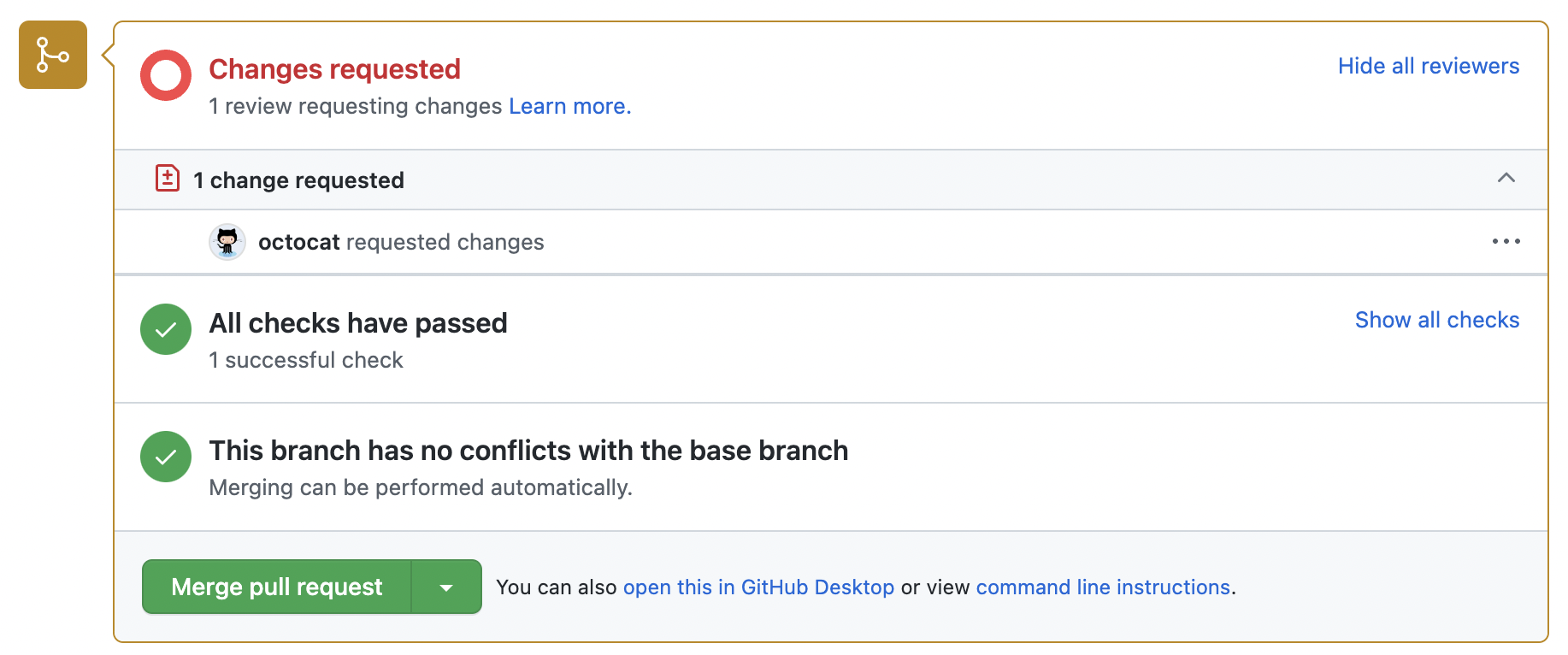Image resolution: width=1568 pixels, height=655 pixels.
Task: Click open this in GitHub Desktop link
Action: point(758,587)
